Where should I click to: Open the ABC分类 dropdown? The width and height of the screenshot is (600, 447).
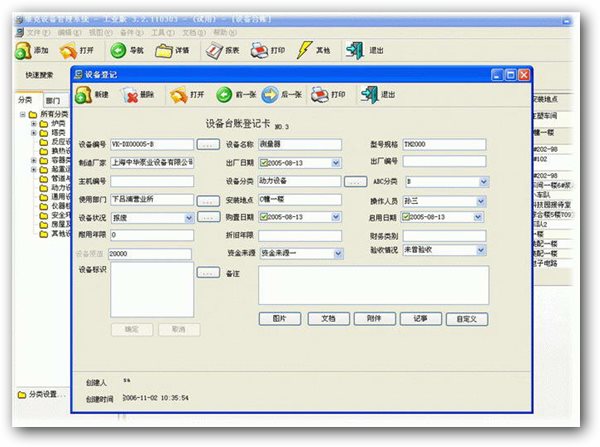(x=482, y=181)
